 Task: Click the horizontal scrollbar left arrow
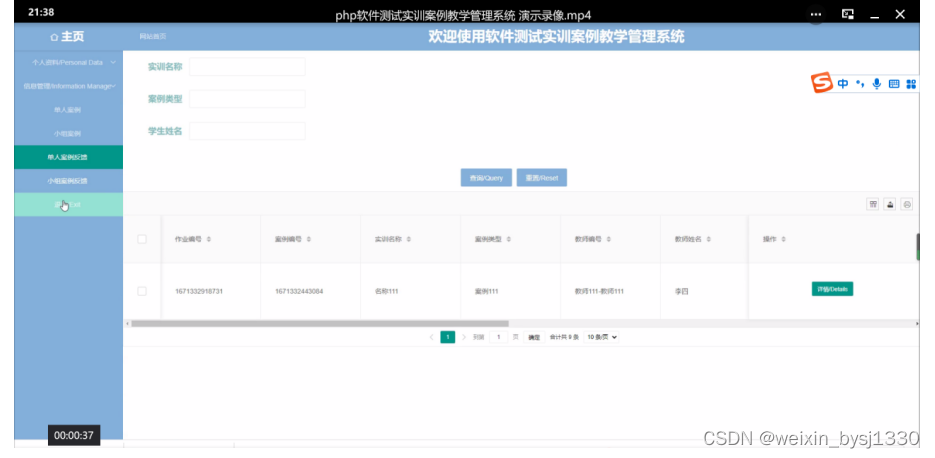(x=127, y=324)
